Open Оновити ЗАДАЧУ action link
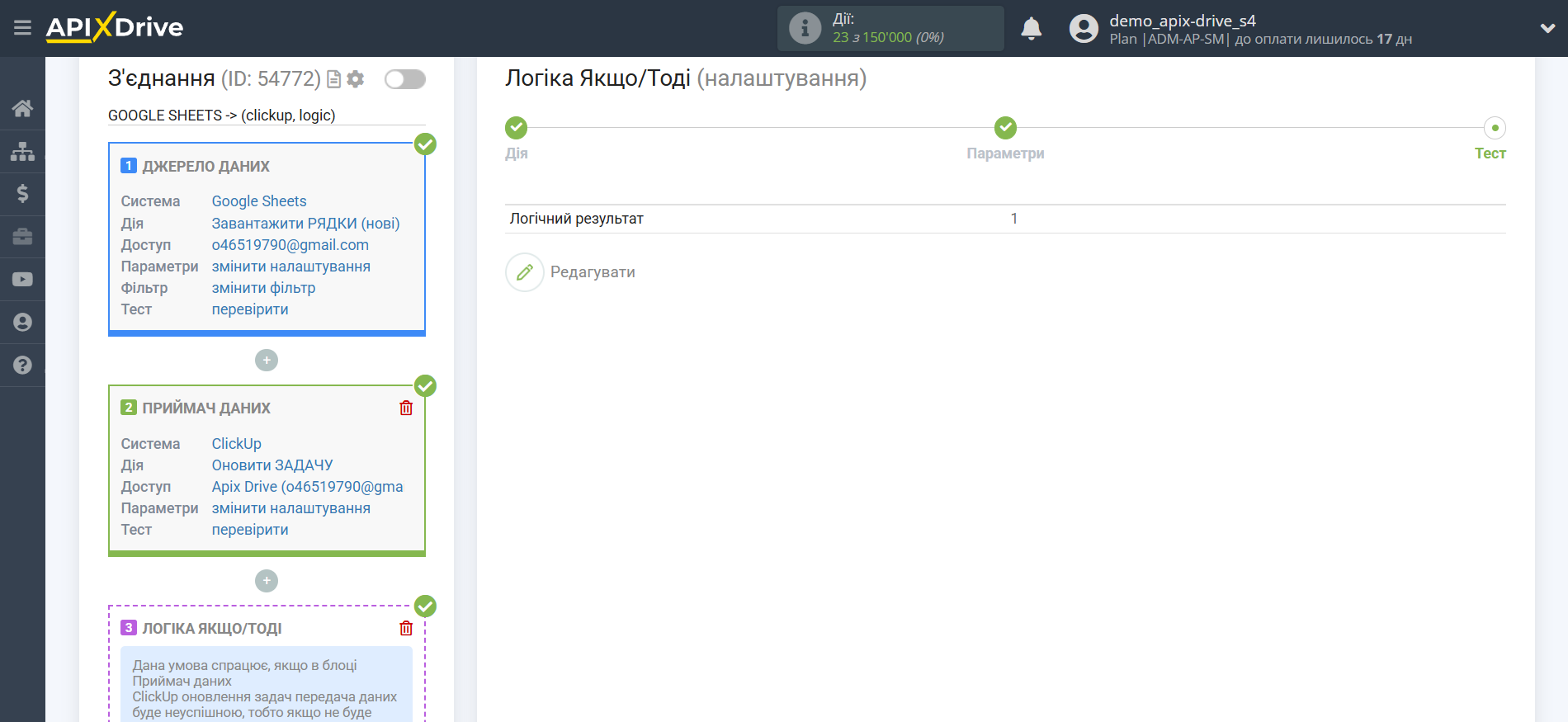Screen dimensions: 1568x722 coord(272,465)
